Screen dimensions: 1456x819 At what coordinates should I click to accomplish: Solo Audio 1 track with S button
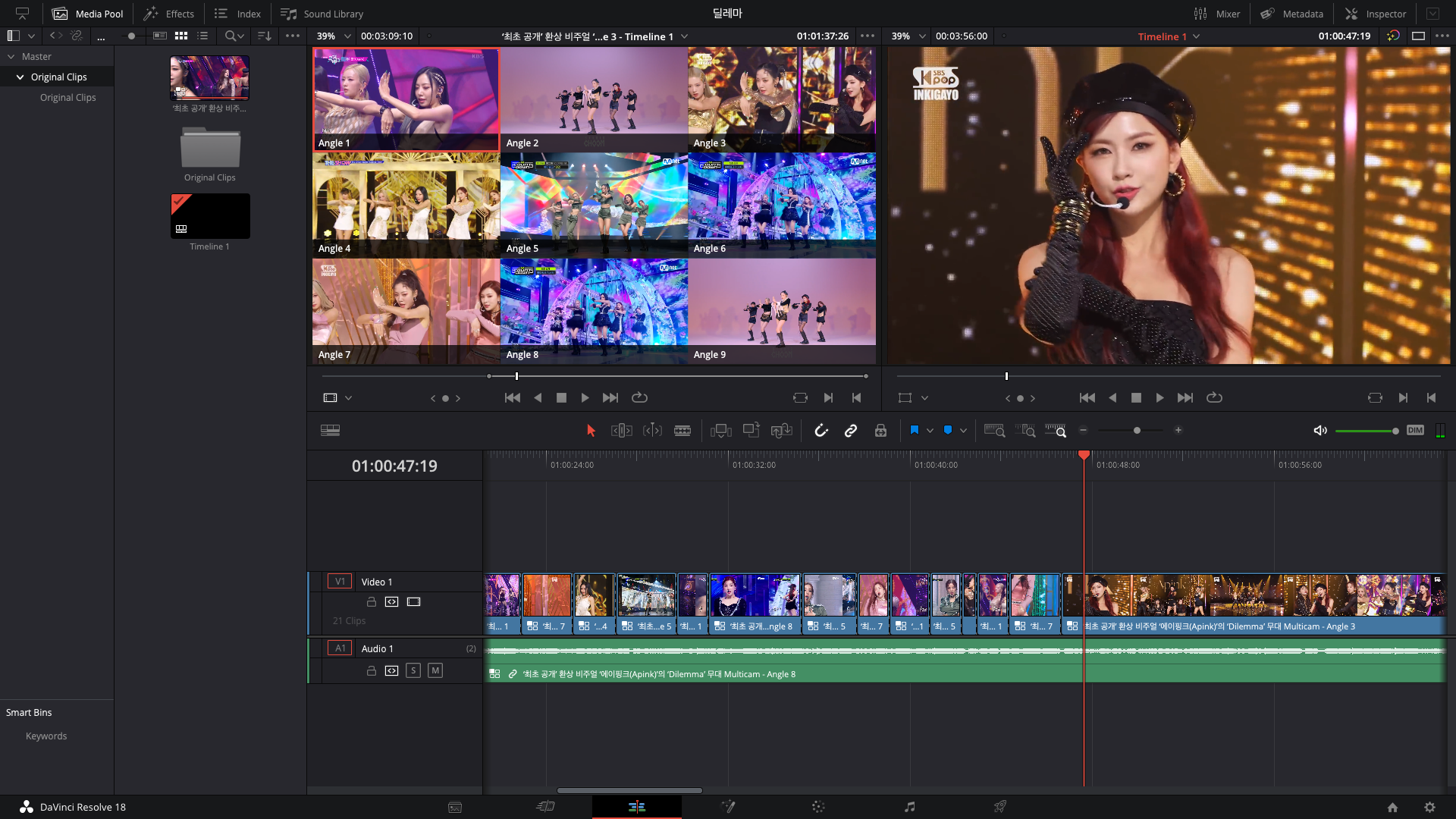[x=413, y=670]
